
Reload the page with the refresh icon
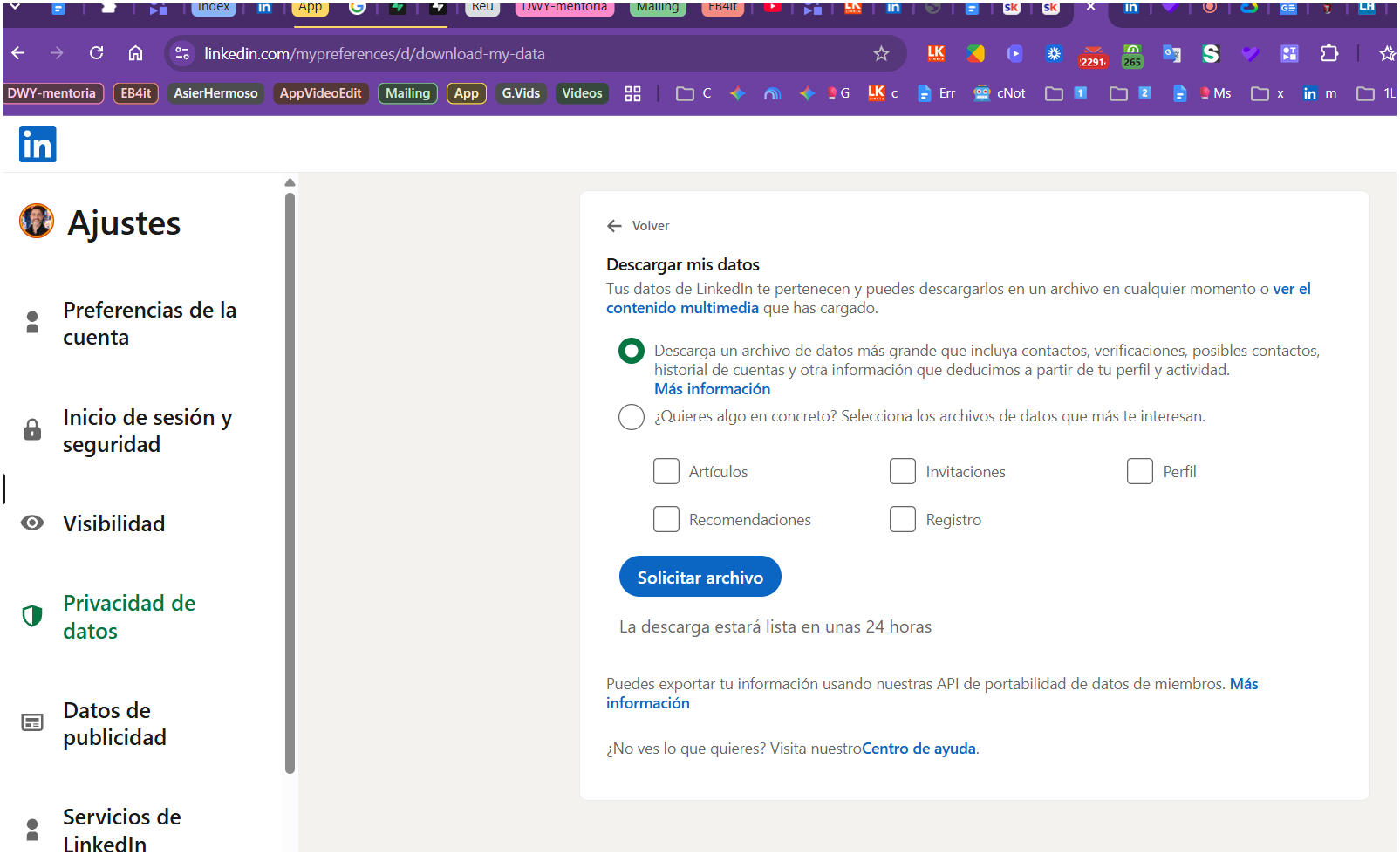[97, 53]
